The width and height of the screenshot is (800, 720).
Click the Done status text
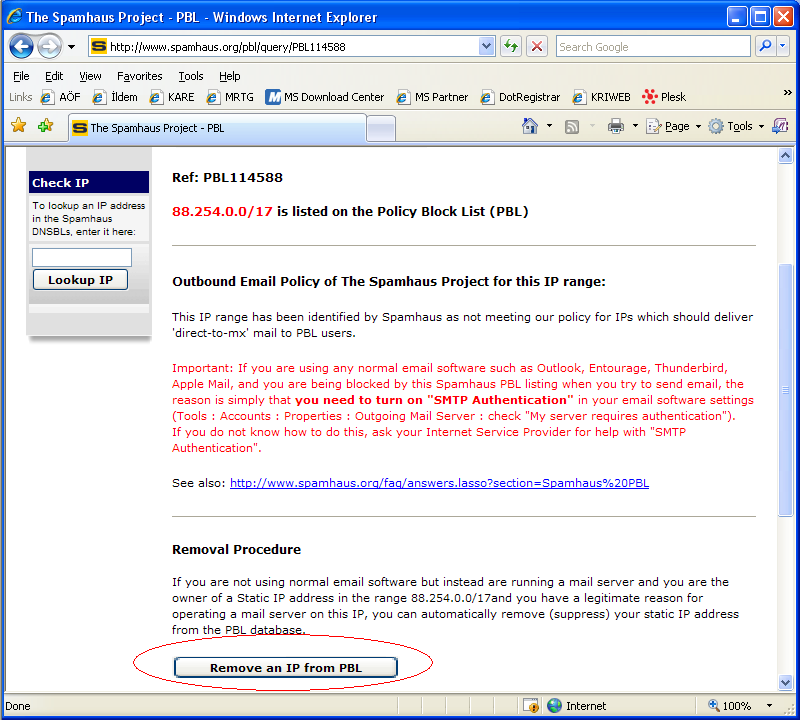[18, 706]
